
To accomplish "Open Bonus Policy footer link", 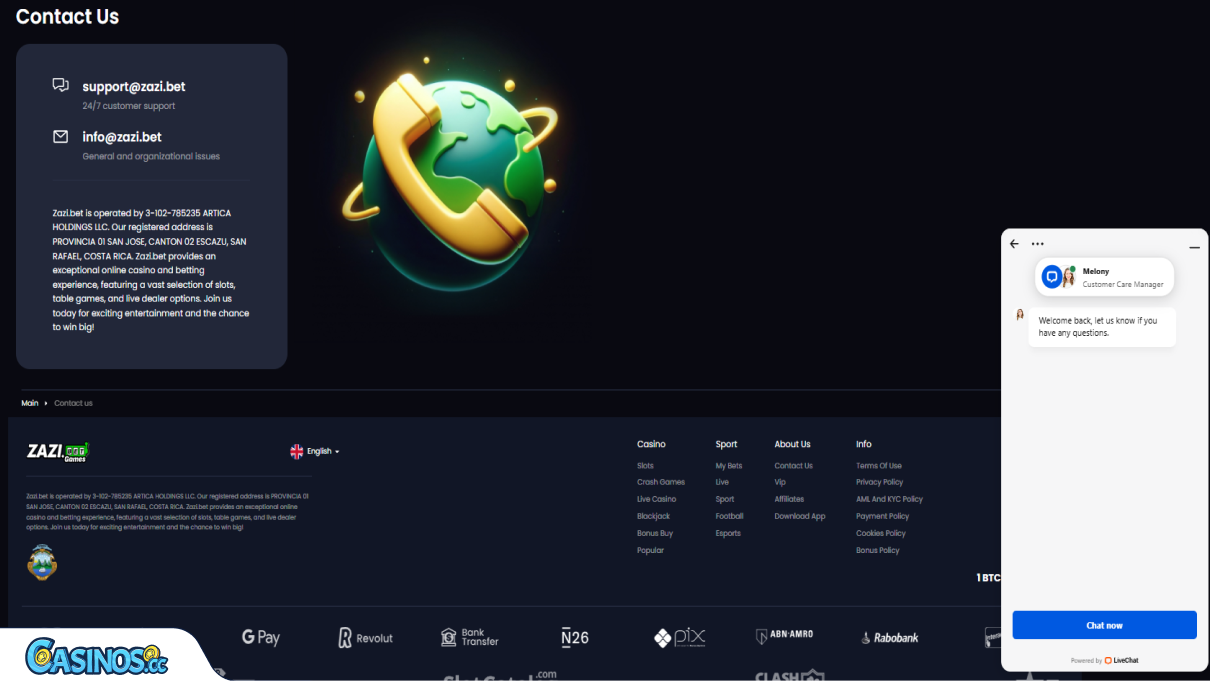I will pos(878,550).
